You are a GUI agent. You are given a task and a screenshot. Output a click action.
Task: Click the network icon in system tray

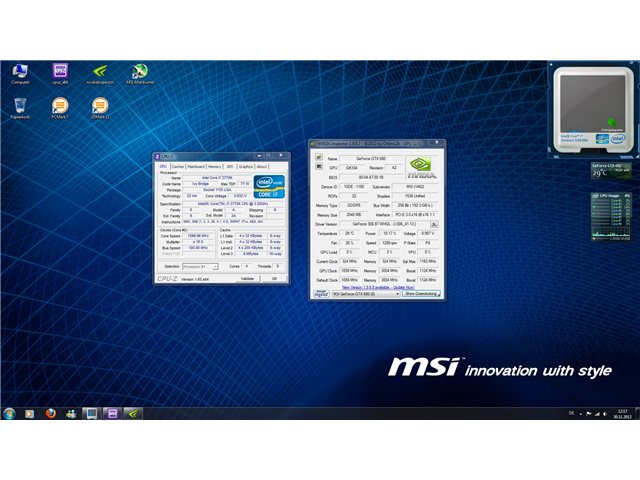(597, 414)
